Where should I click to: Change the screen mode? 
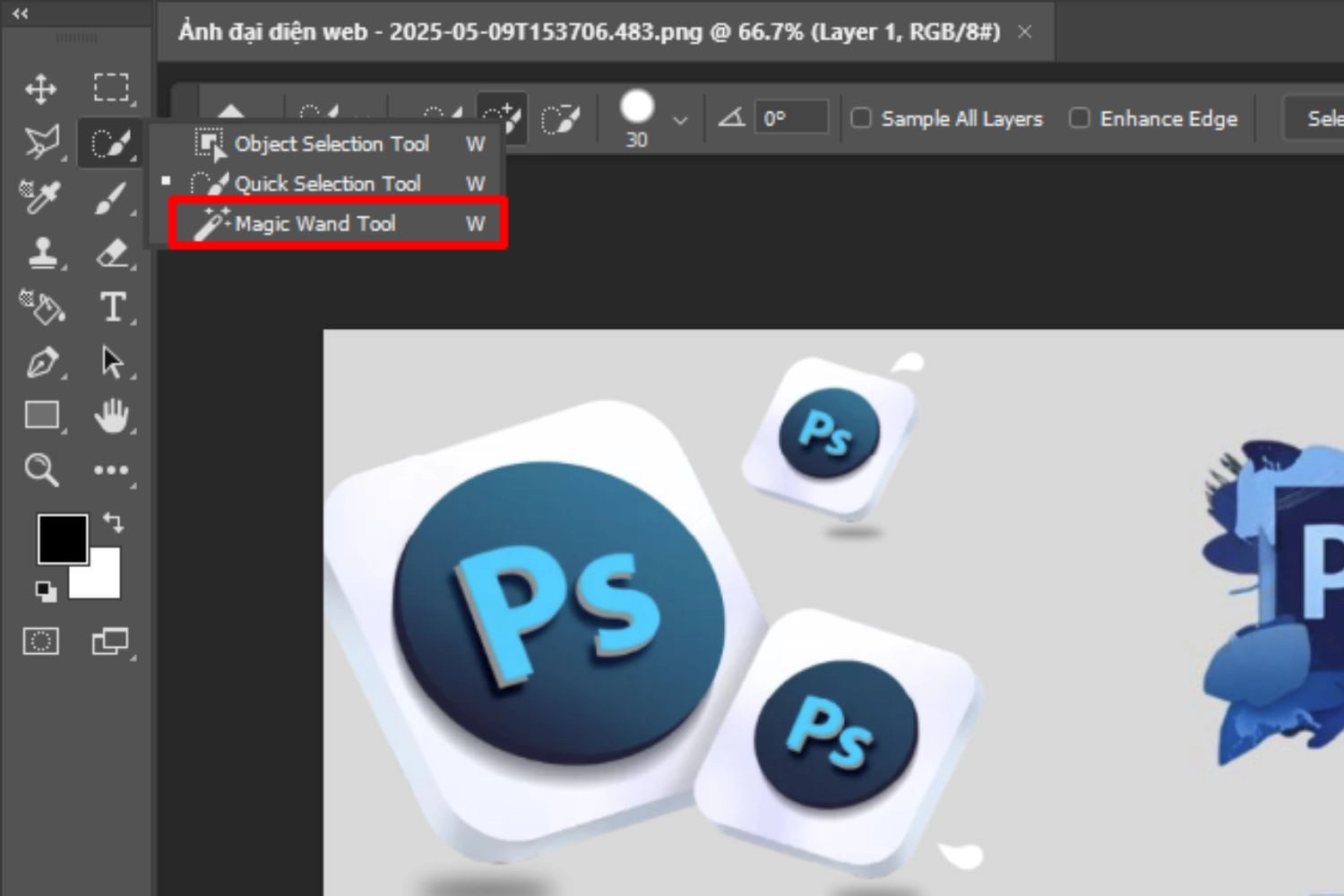111,642
